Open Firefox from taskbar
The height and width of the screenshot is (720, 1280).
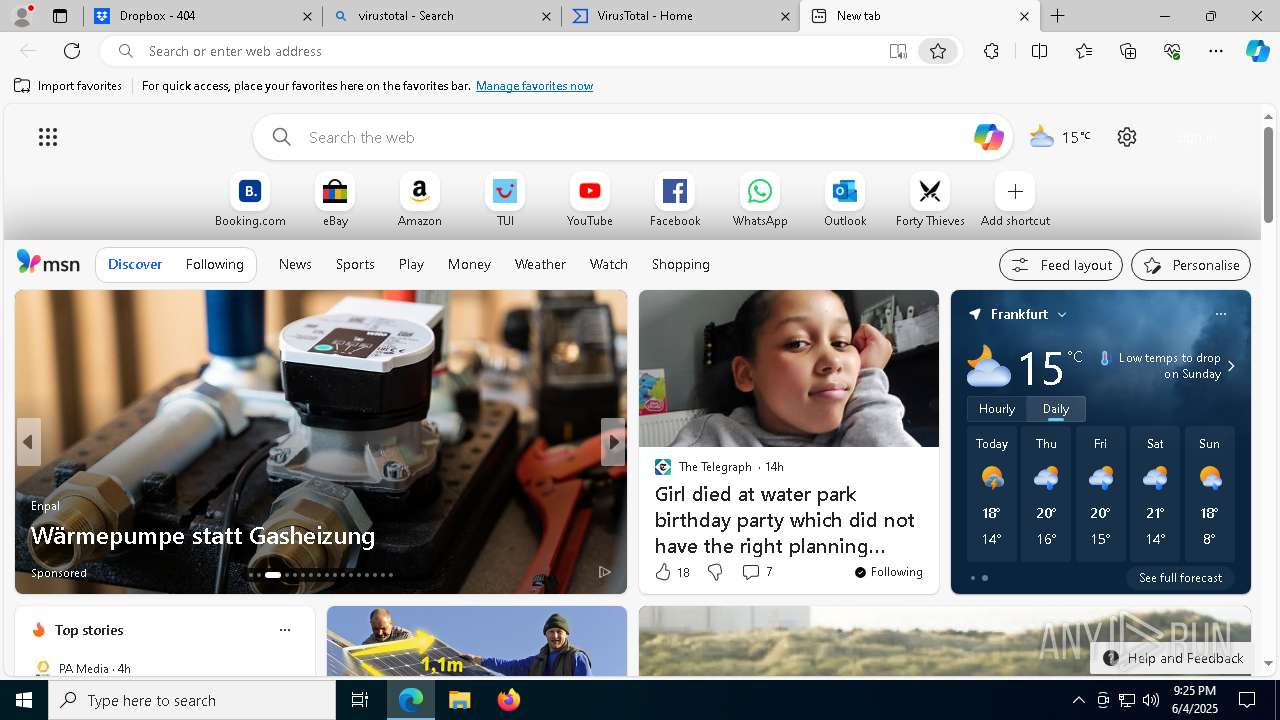pos(508,700)
